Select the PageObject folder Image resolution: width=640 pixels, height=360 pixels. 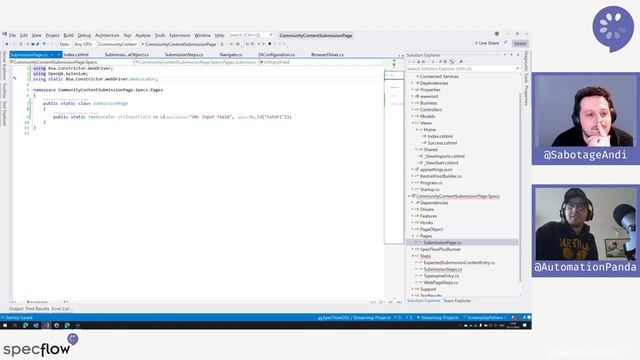coord(431,229)
